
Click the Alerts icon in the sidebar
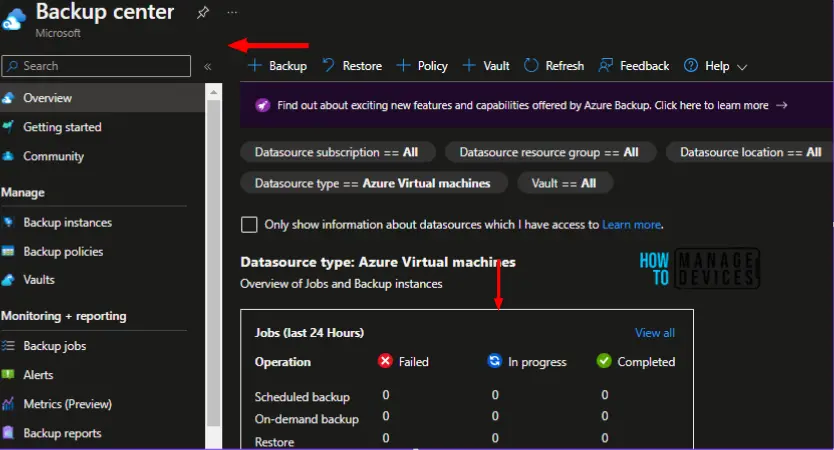(x=8, y=374)
